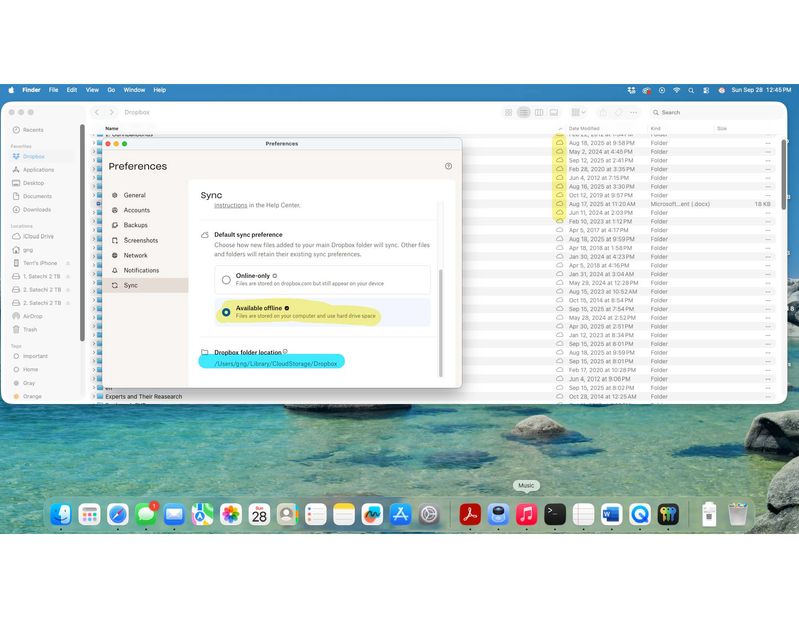799x618 pixels.
Task: Open Music app from the Dock
Action: coord(526,514)
